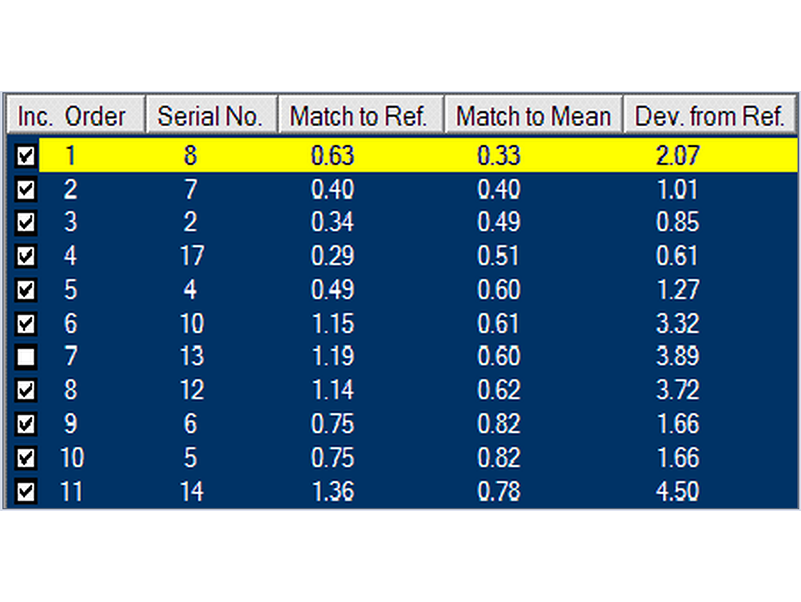Sort by the Inc. Order column header
The width and height of the screenshot is (801, 602).
click(x=74, y=116)
